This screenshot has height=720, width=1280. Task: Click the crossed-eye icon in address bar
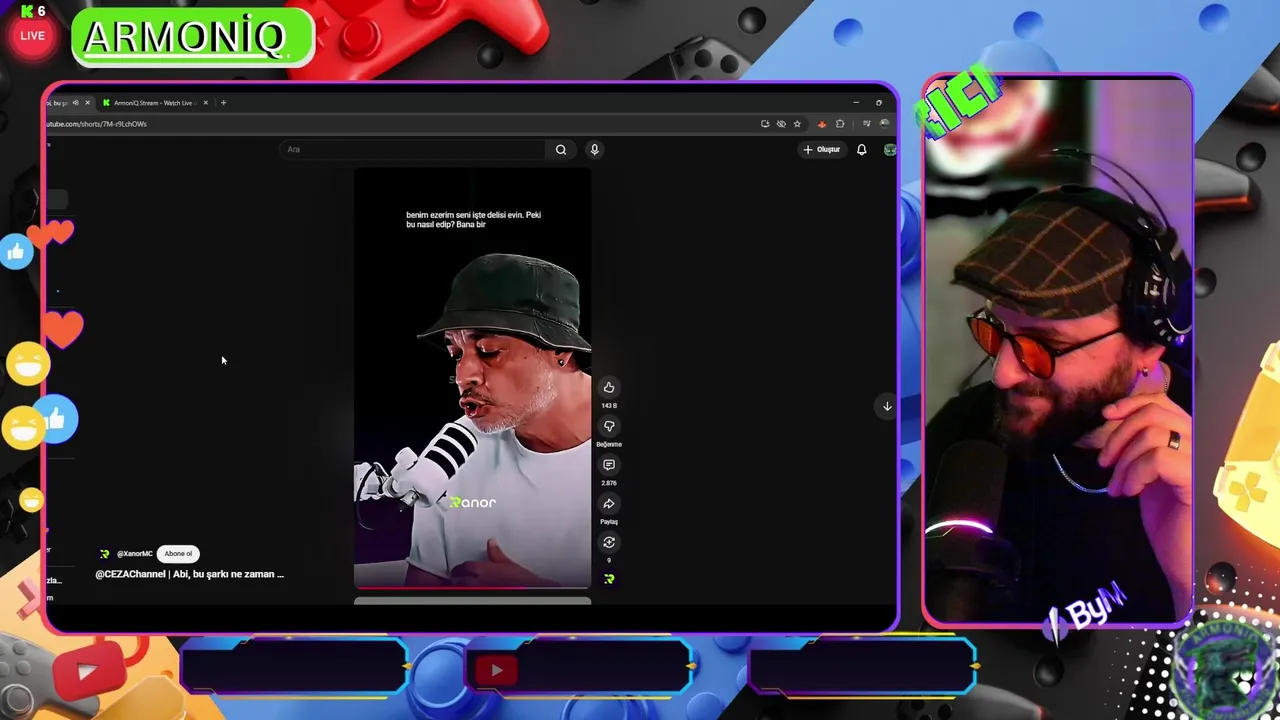[781, 124]
